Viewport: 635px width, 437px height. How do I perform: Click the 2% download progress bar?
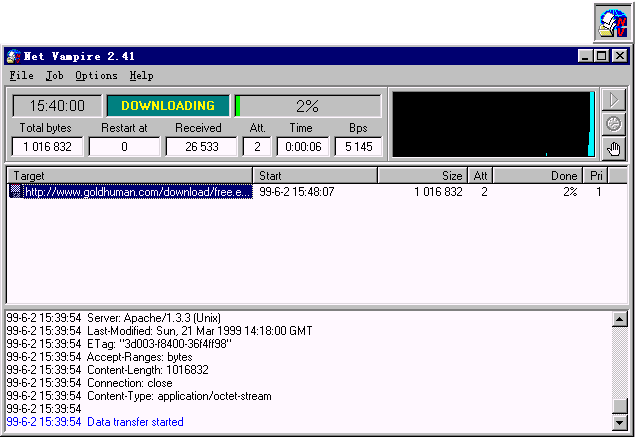click(307, 106)
